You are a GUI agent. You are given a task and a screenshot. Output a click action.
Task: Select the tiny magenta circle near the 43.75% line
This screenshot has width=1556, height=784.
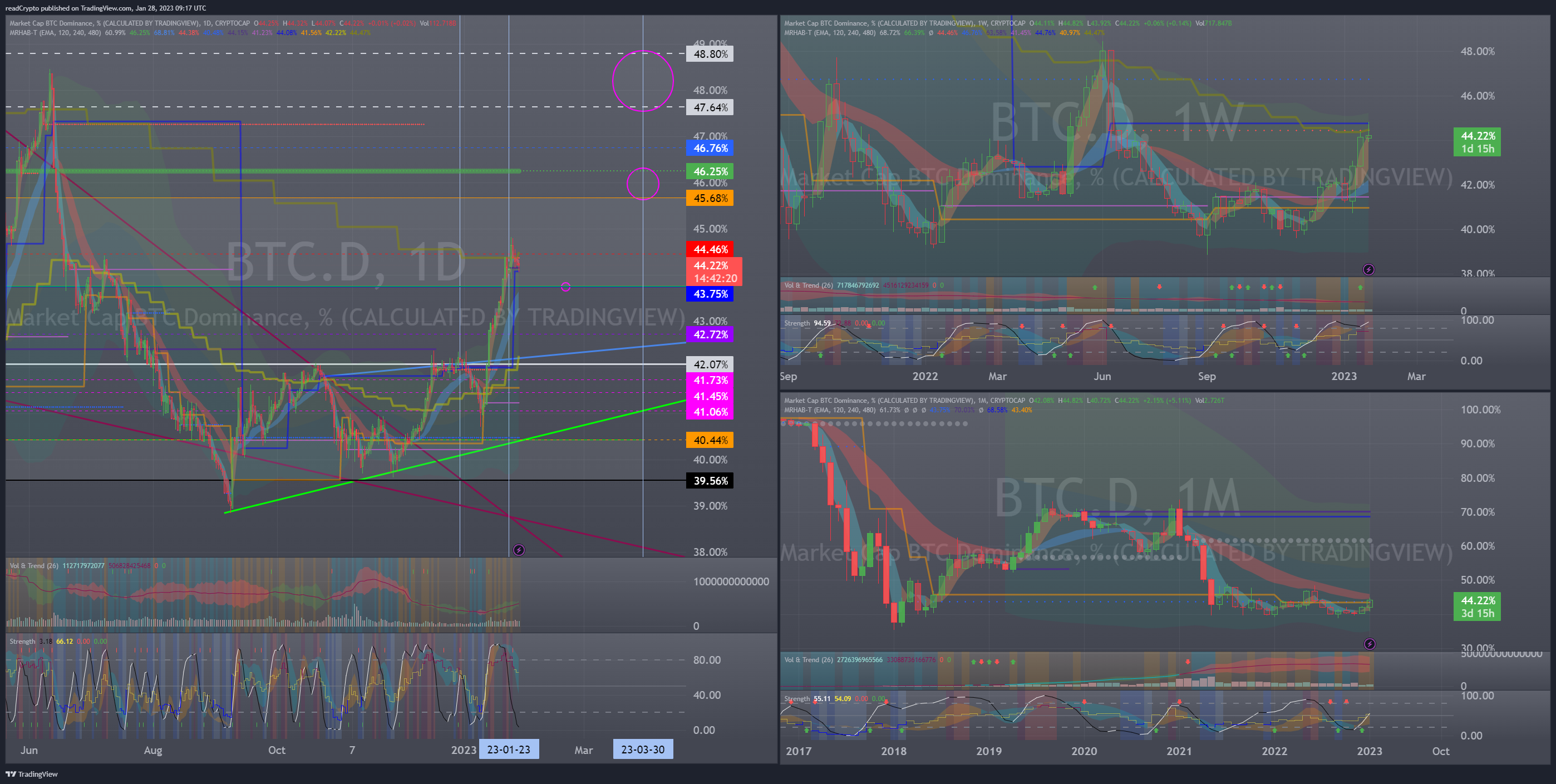(x=565, y=287)
